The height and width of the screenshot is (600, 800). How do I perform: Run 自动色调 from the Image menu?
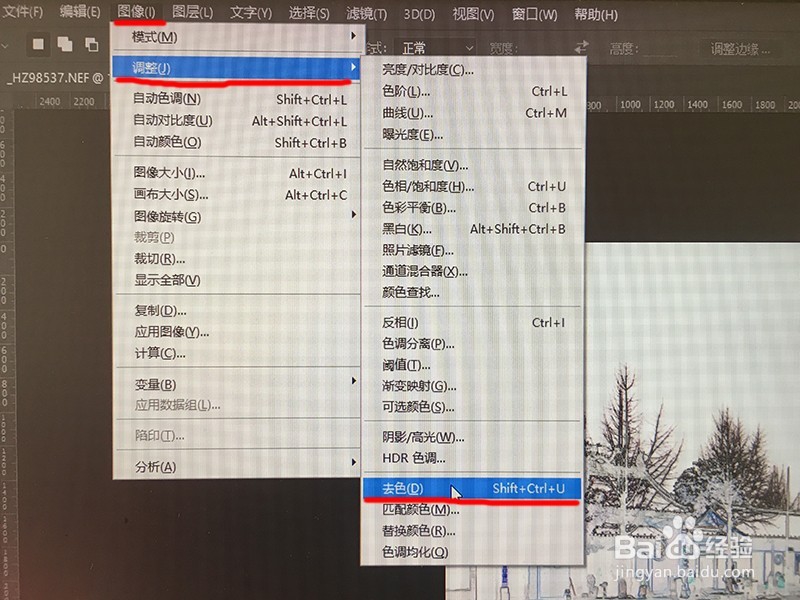168,98
